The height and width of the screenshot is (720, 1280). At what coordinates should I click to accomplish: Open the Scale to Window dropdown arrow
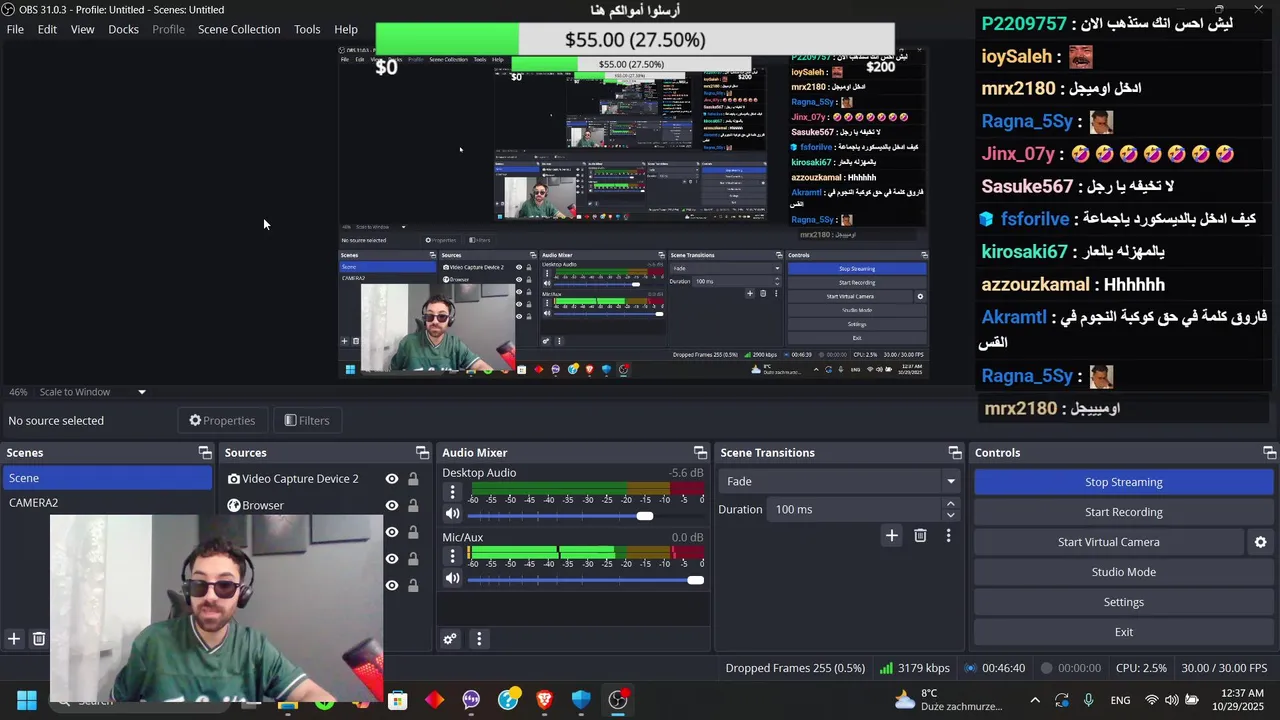point(141,392)
